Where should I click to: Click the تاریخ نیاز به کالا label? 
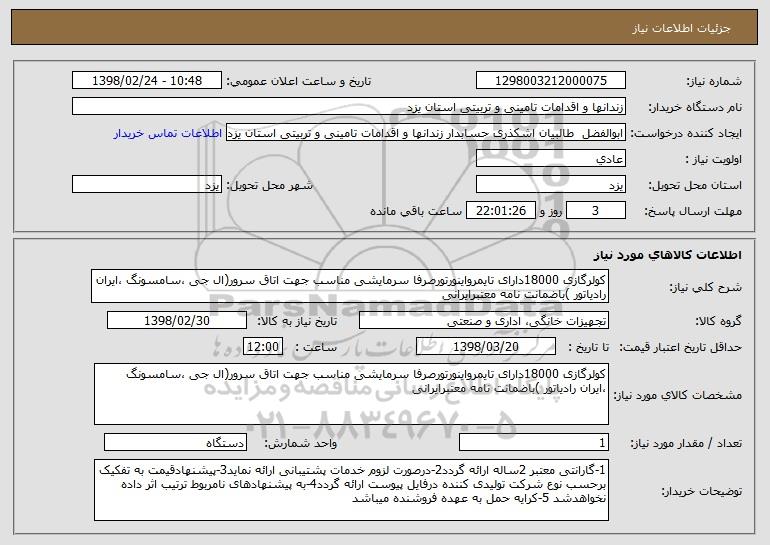pos(297,322)
